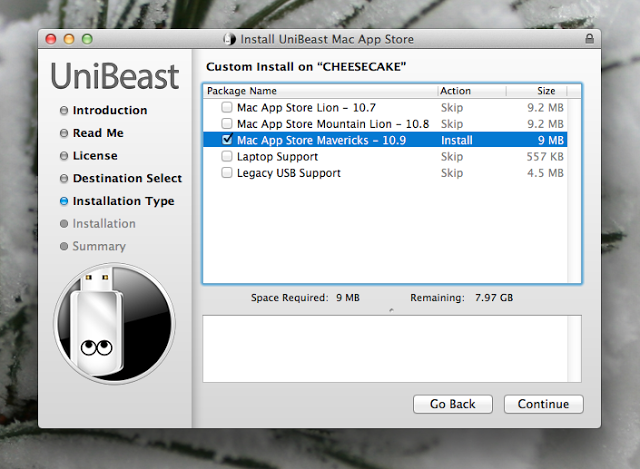Click the installer disk icon beside window title
Screen dimensions: 640x469
[229, 39]
